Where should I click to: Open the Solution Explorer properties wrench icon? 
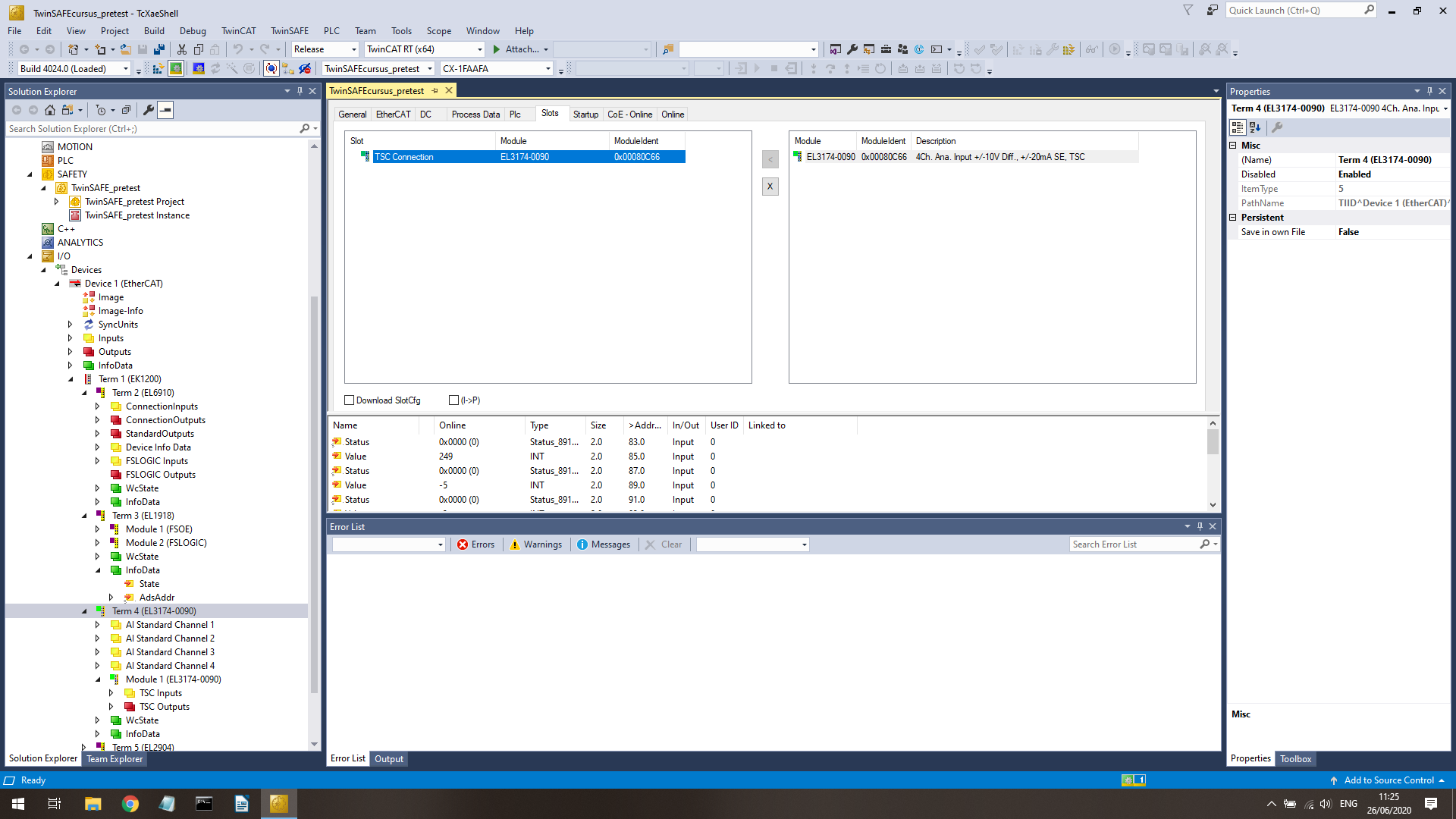149,110
